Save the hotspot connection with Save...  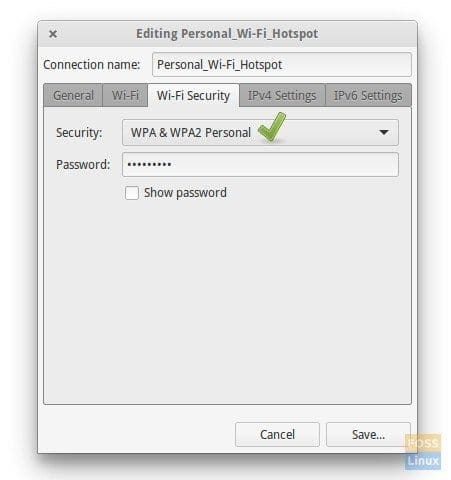coord(368,434)
